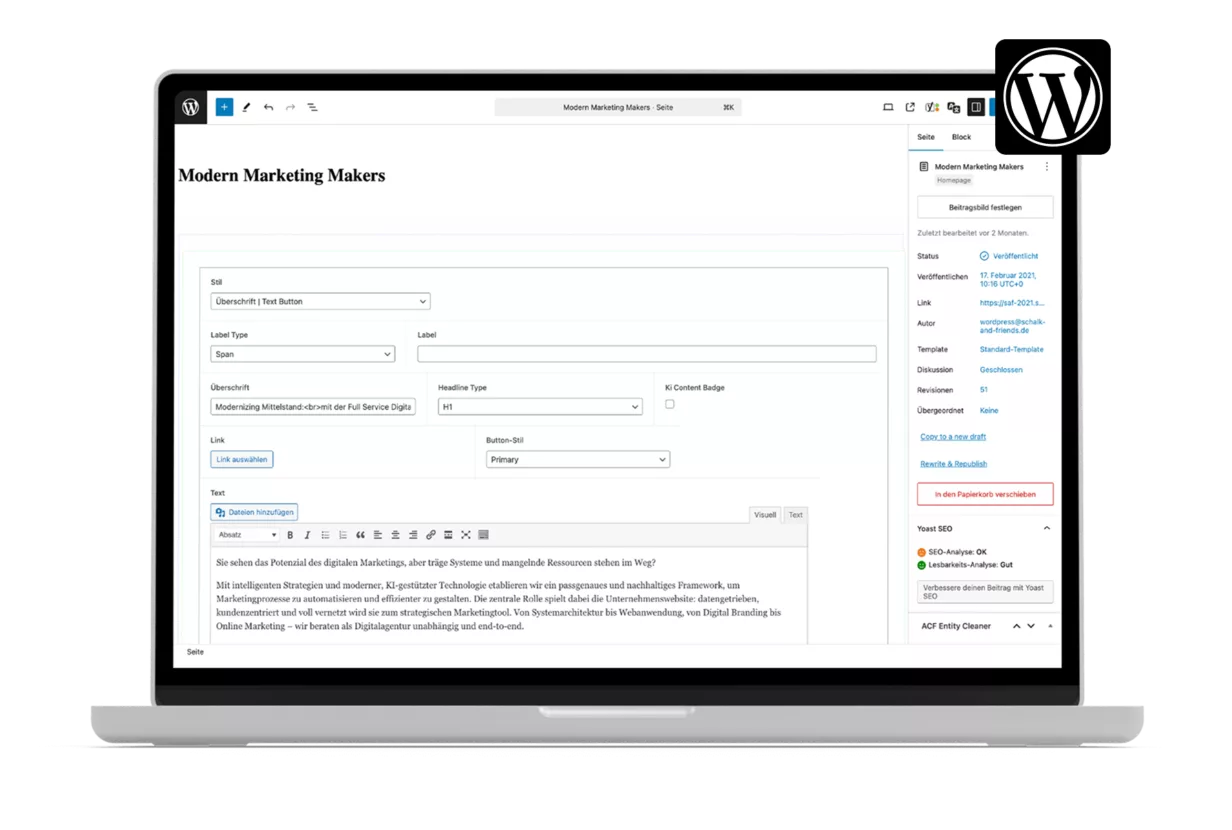The width and height of the screenshot is (1232, 830).
Task: Move ACF Entity Cleaner panel up
Action: click(1017, 626)
